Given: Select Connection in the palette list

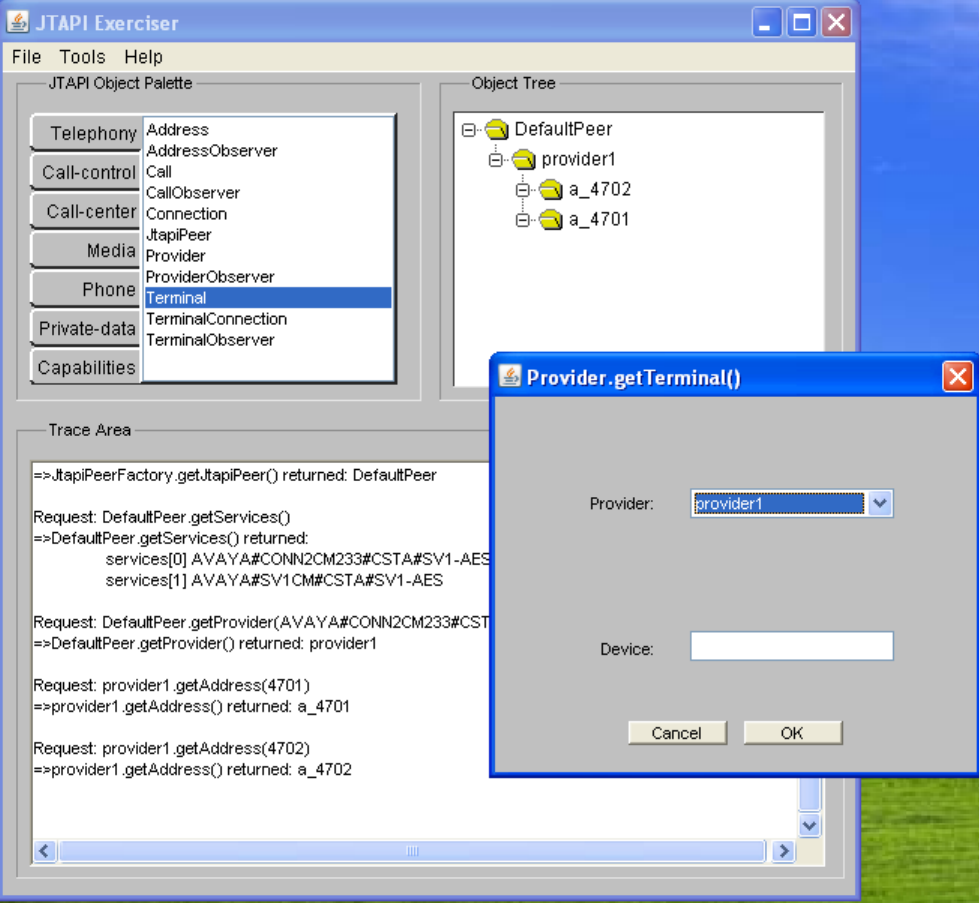Looking at the screenshot, I should [x=268, y=214].
